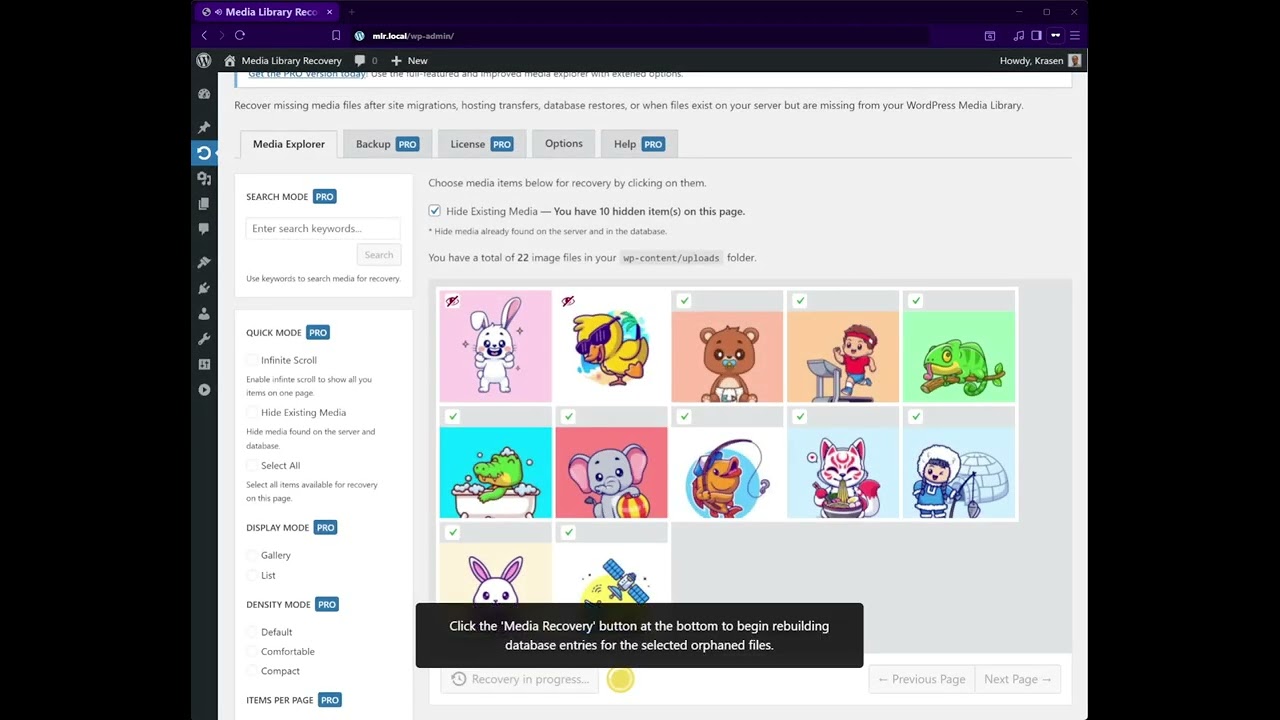Click the Krasen user avatar
The width and height of the screenshot is (1280, 720).
coord(1075,60)
